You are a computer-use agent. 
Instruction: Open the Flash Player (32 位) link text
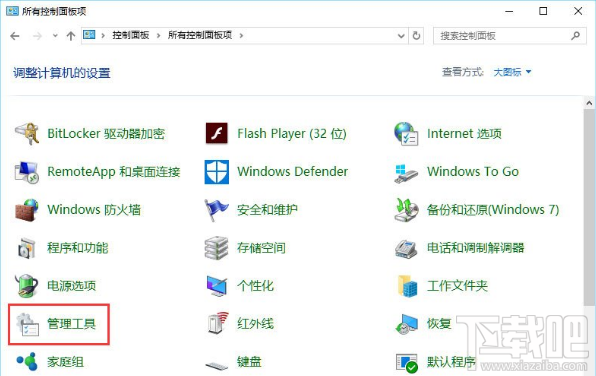(292, 133)
